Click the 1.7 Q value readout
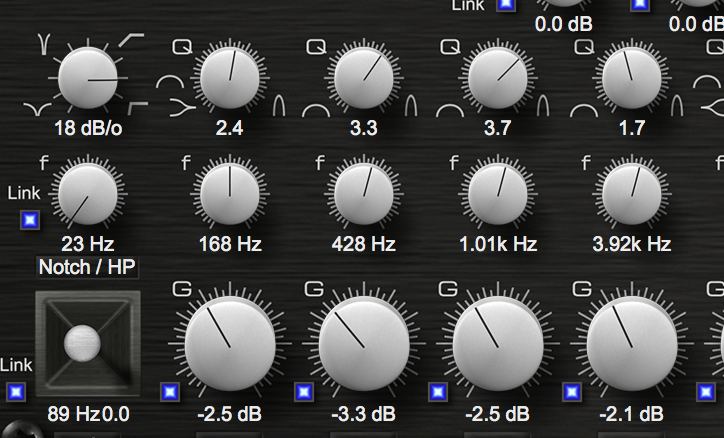 pos(632,128)
